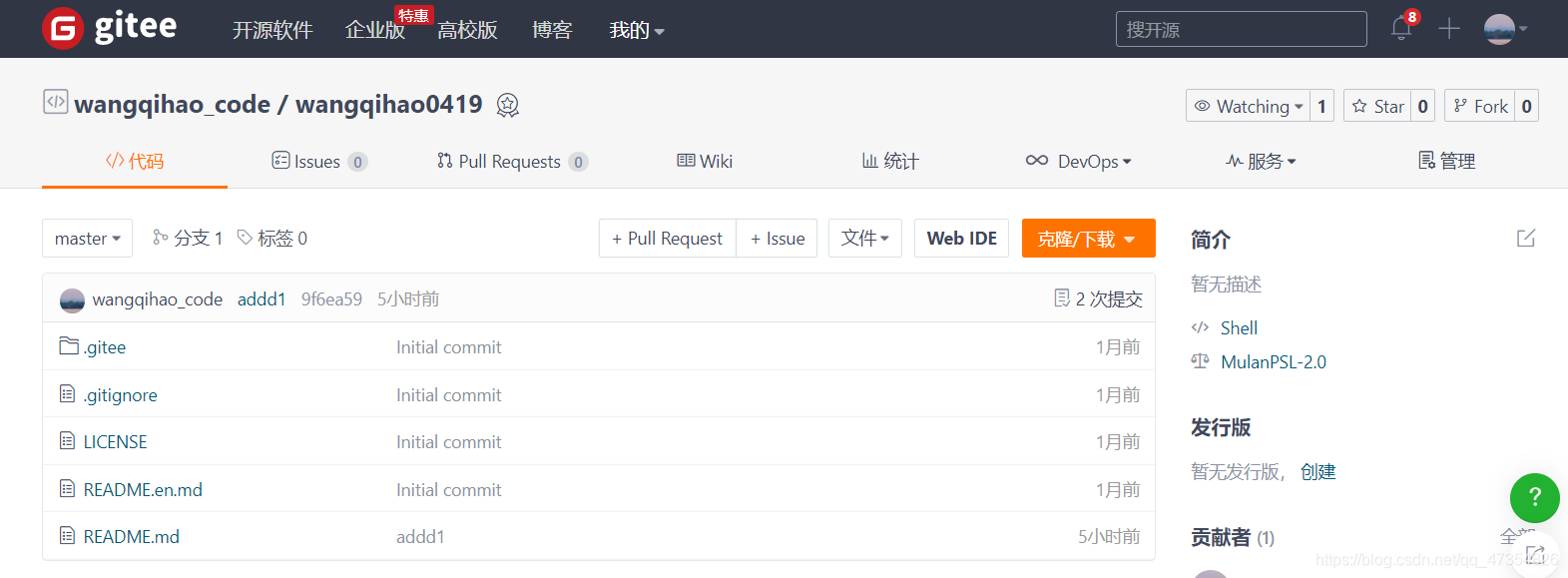Open the user avatar menu
The image size is (1568, 578).
pos(1506,29)
